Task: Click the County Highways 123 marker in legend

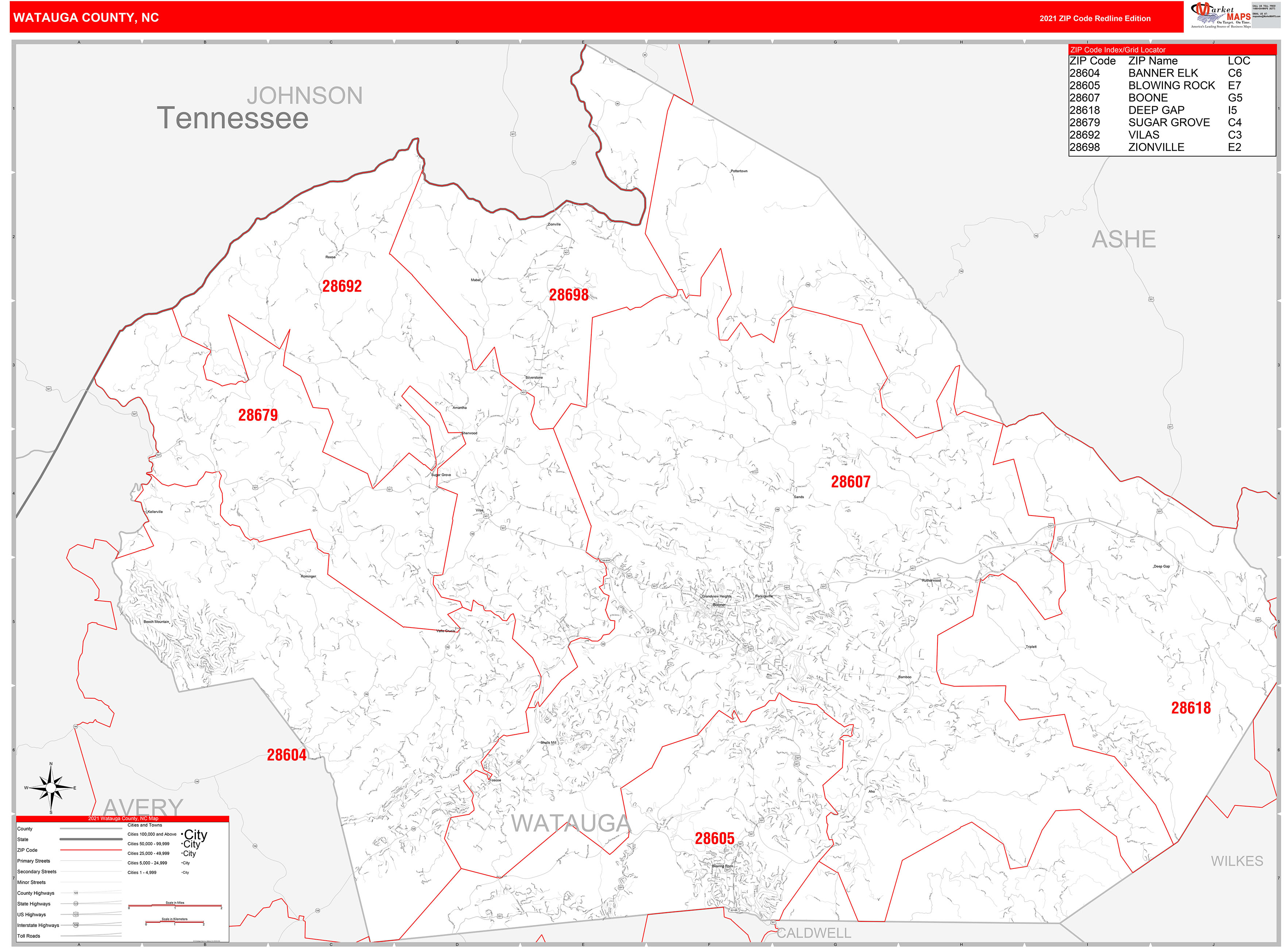Action: pyautogui.click(x=76, y=893)
